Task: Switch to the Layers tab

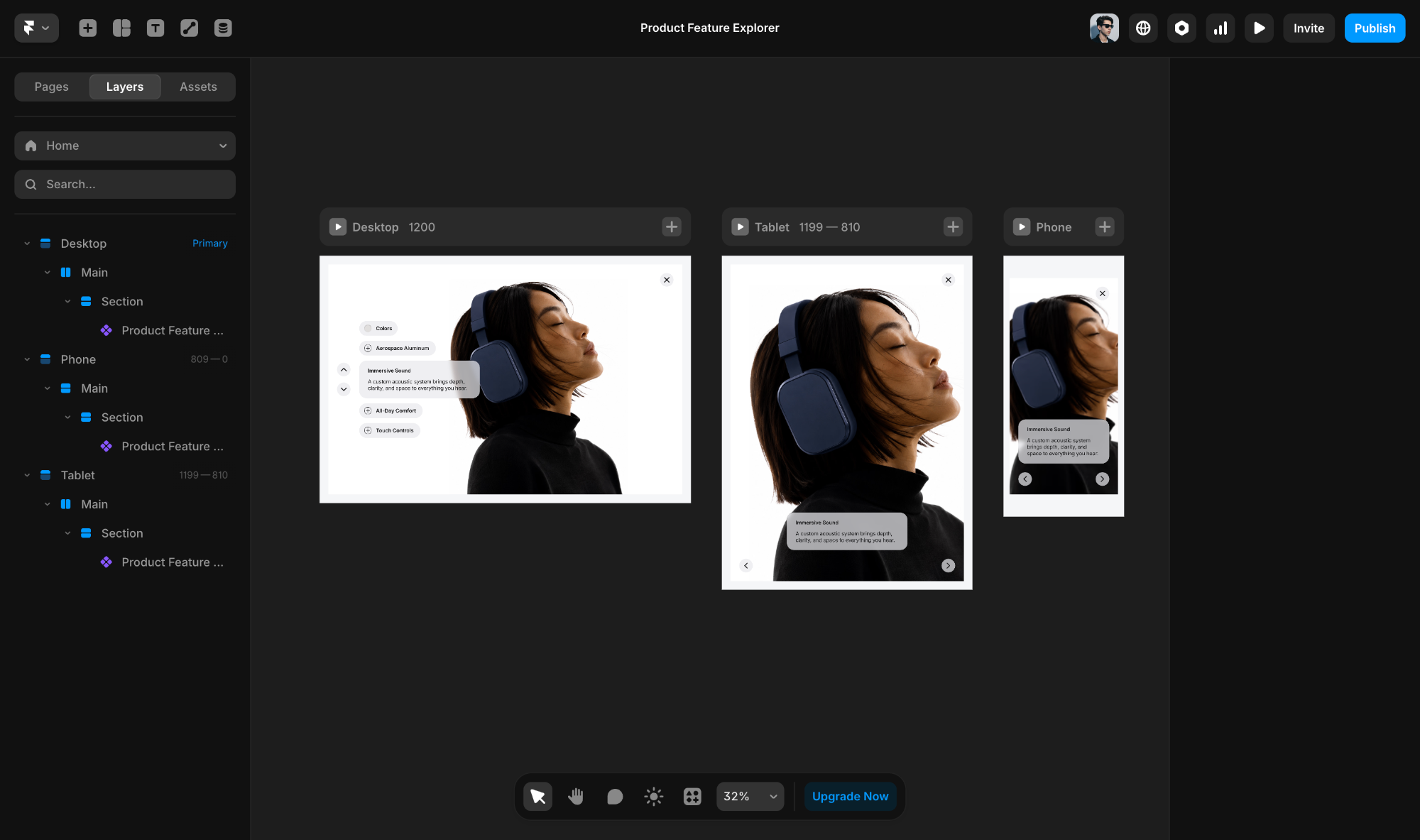Action: point(125,87)
